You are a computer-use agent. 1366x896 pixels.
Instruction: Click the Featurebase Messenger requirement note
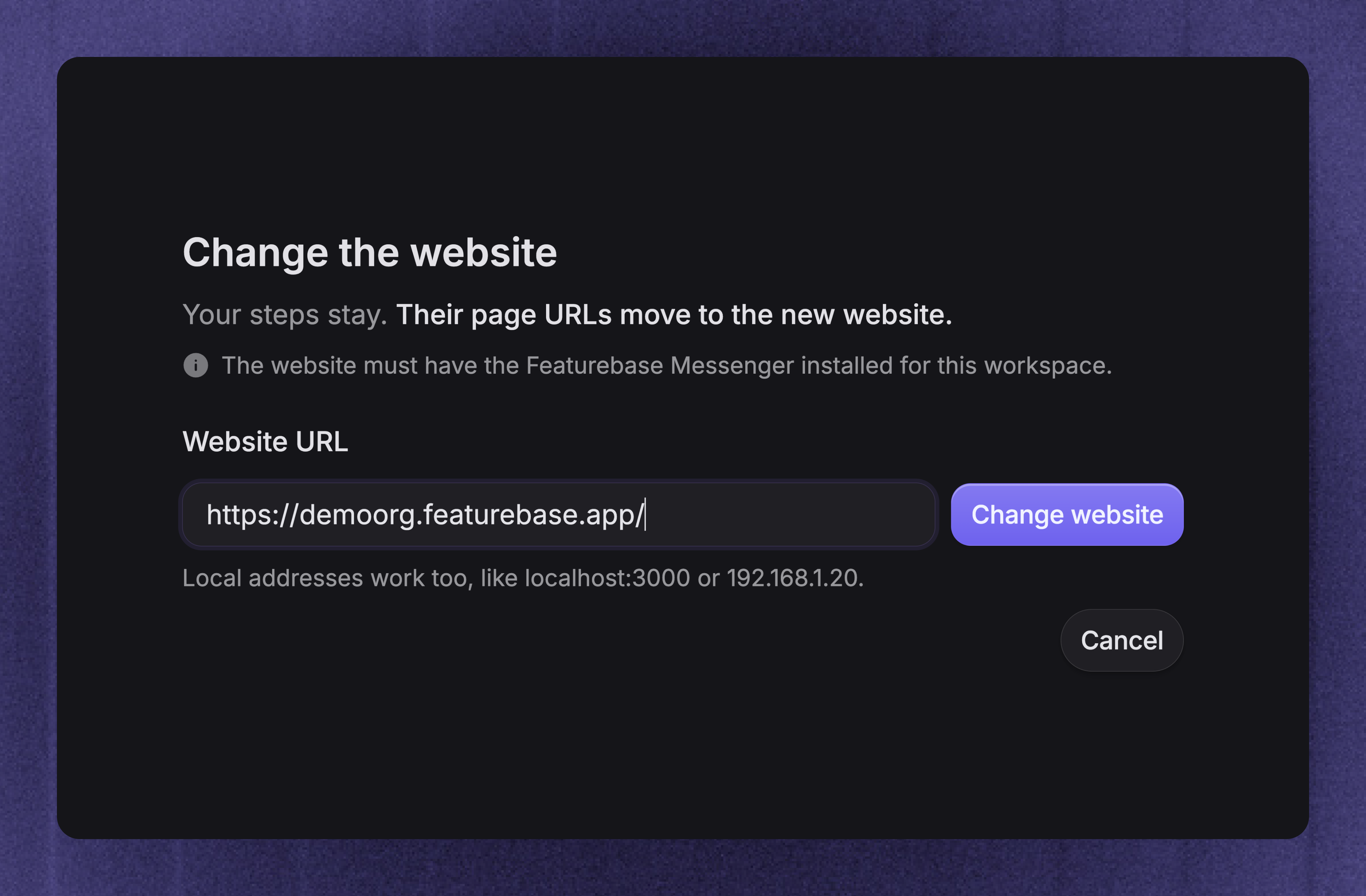point(667,366)
